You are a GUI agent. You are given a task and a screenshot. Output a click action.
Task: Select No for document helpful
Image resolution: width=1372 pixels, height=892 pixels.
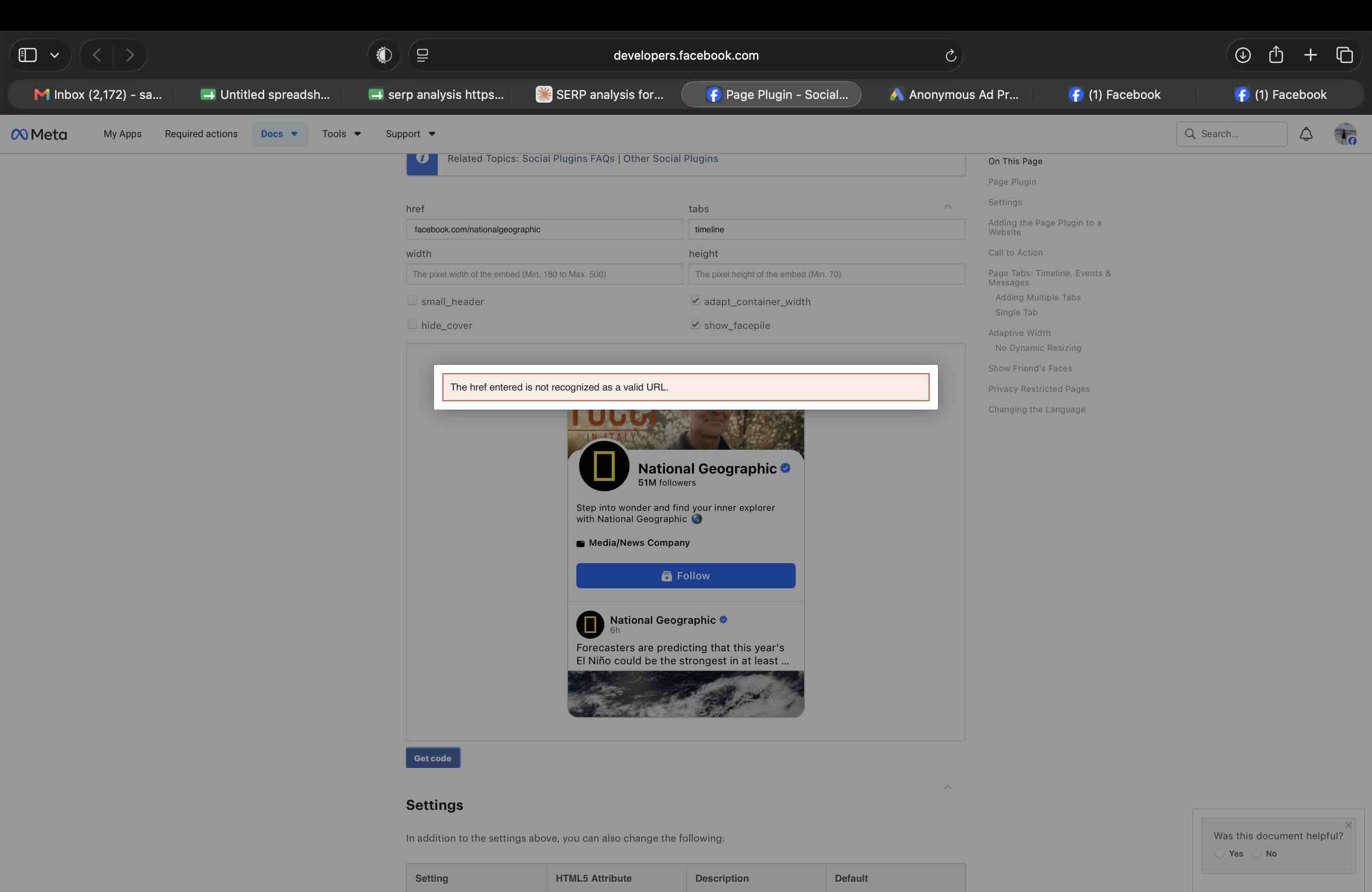1257,853
